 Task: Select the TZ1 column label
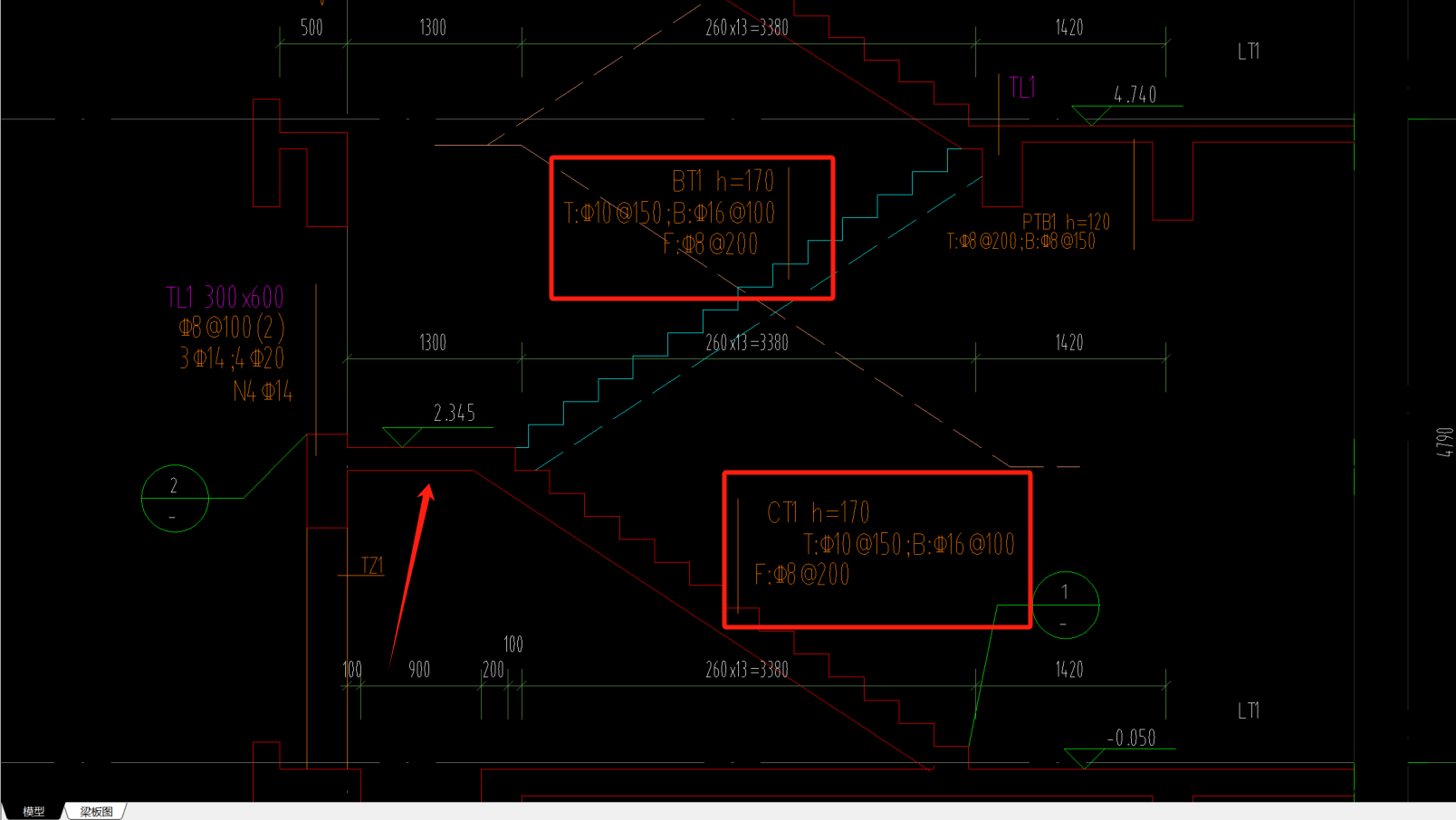(372, 565)
